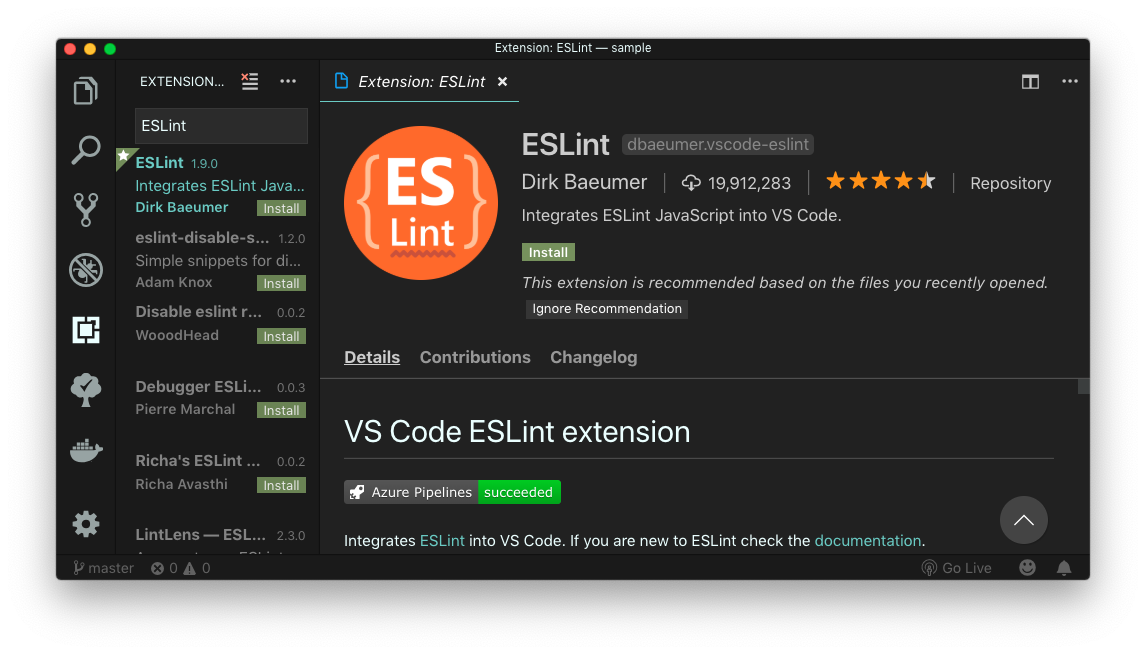The height and width of the screenshot is (654, 1146).
Task: Switch to the Details tab
Action: pyautogui.click(x=372, y=357)
